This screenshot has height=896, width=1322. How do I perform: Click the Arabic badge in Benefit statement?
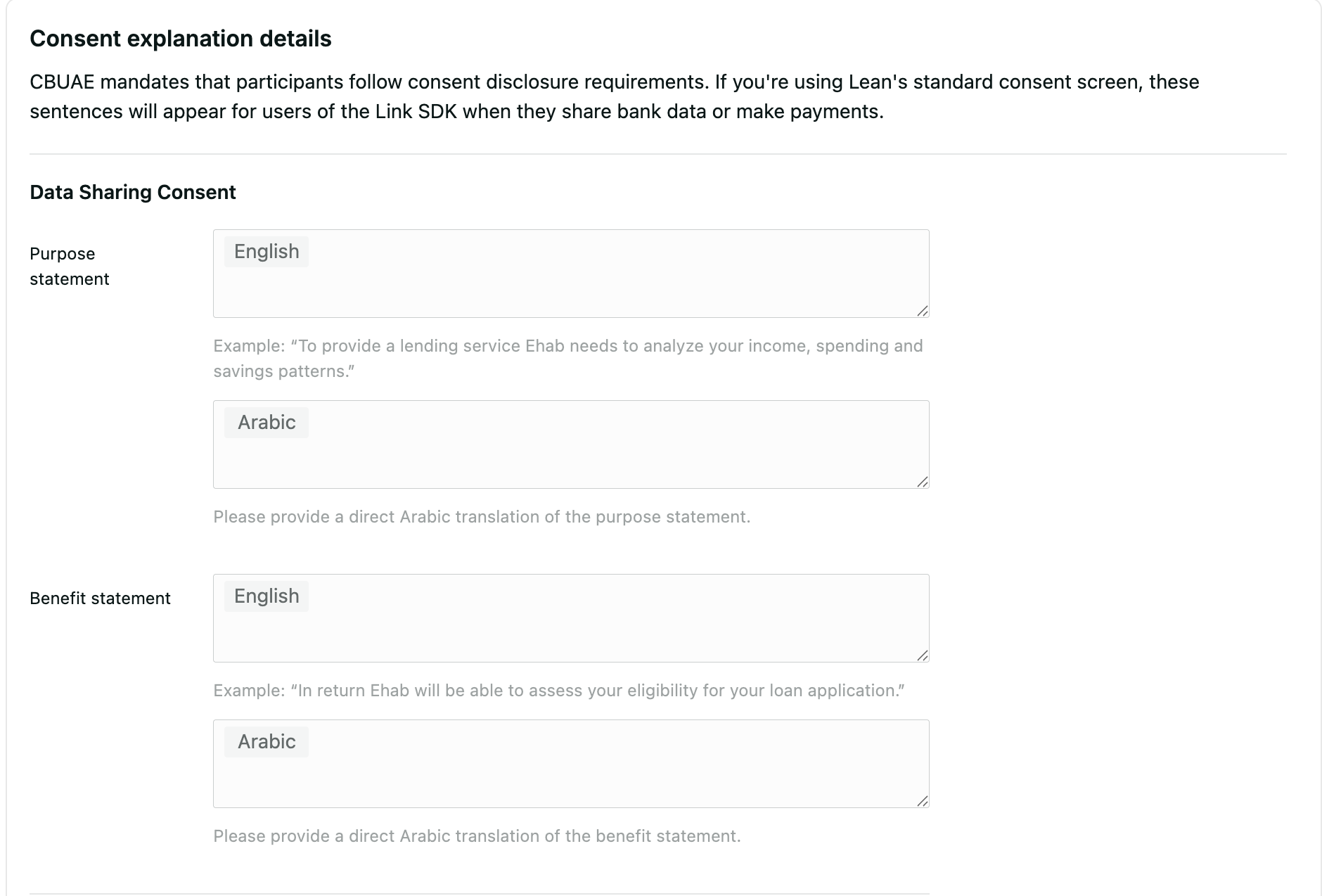click(267, 742)
